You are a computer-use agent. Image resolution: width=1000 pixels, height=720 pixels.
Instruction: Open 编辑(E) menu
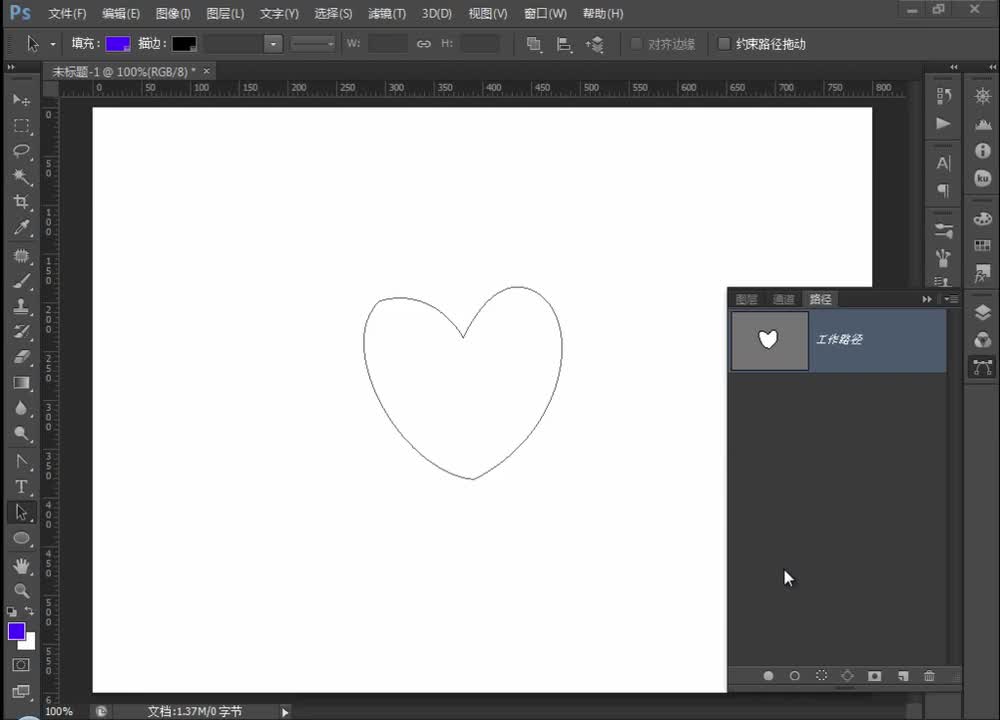[x=121, y=13]
